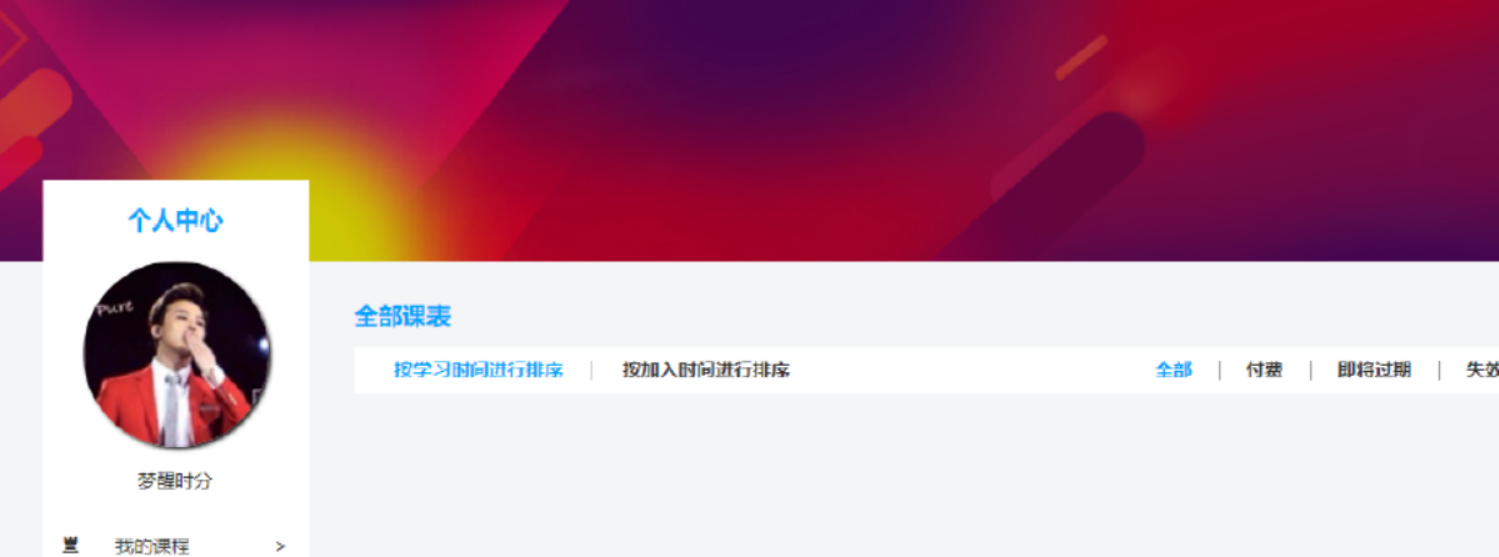Open the 个人中心 sidebar heading
The height and width of the screenshot is (557, 1499).
click(175, 221)
